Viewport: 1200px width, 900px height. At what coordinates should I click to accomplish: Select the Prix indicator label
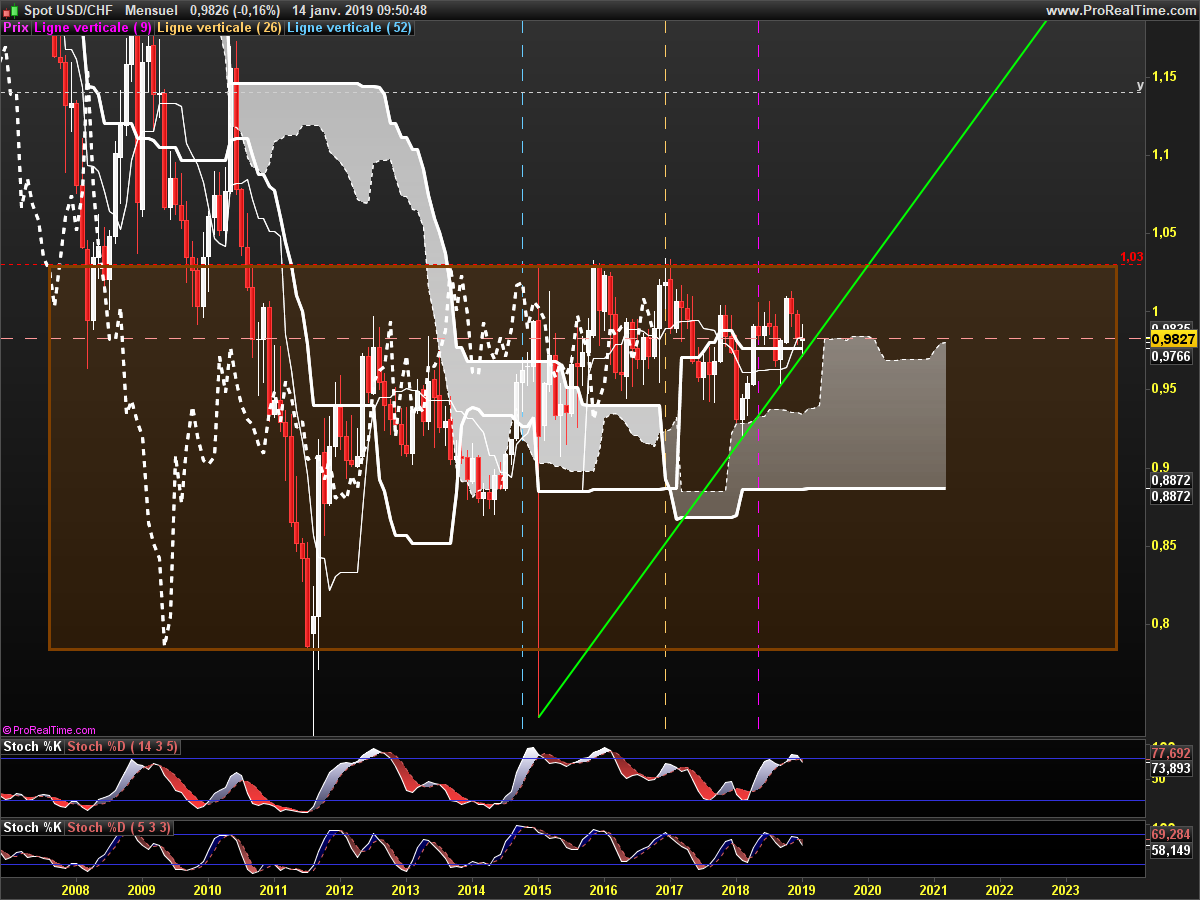point(16,27)
